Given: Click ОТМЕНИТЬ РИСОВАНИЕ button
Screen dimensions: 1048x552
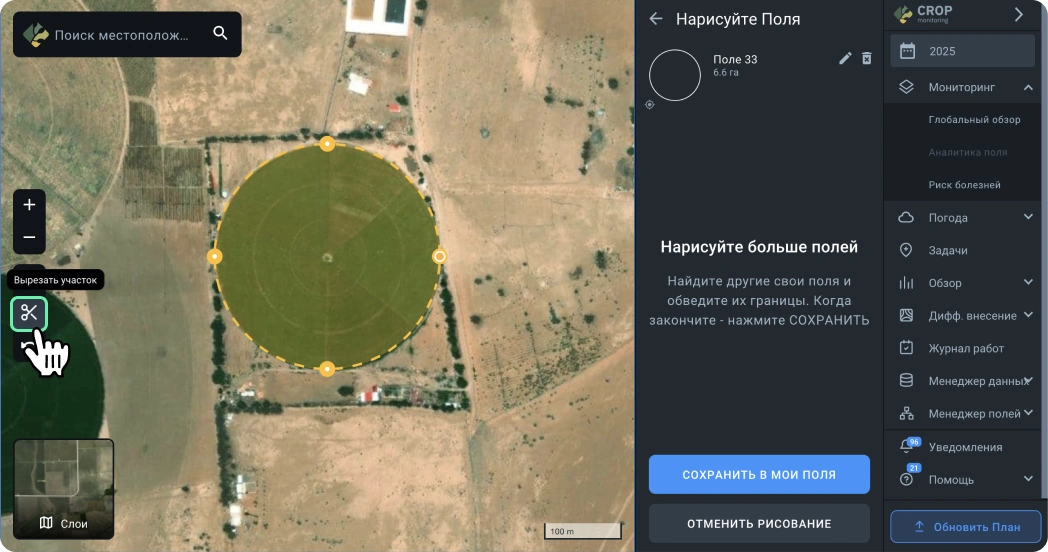Looking at the screenshot, I should (x=759, y=523).
